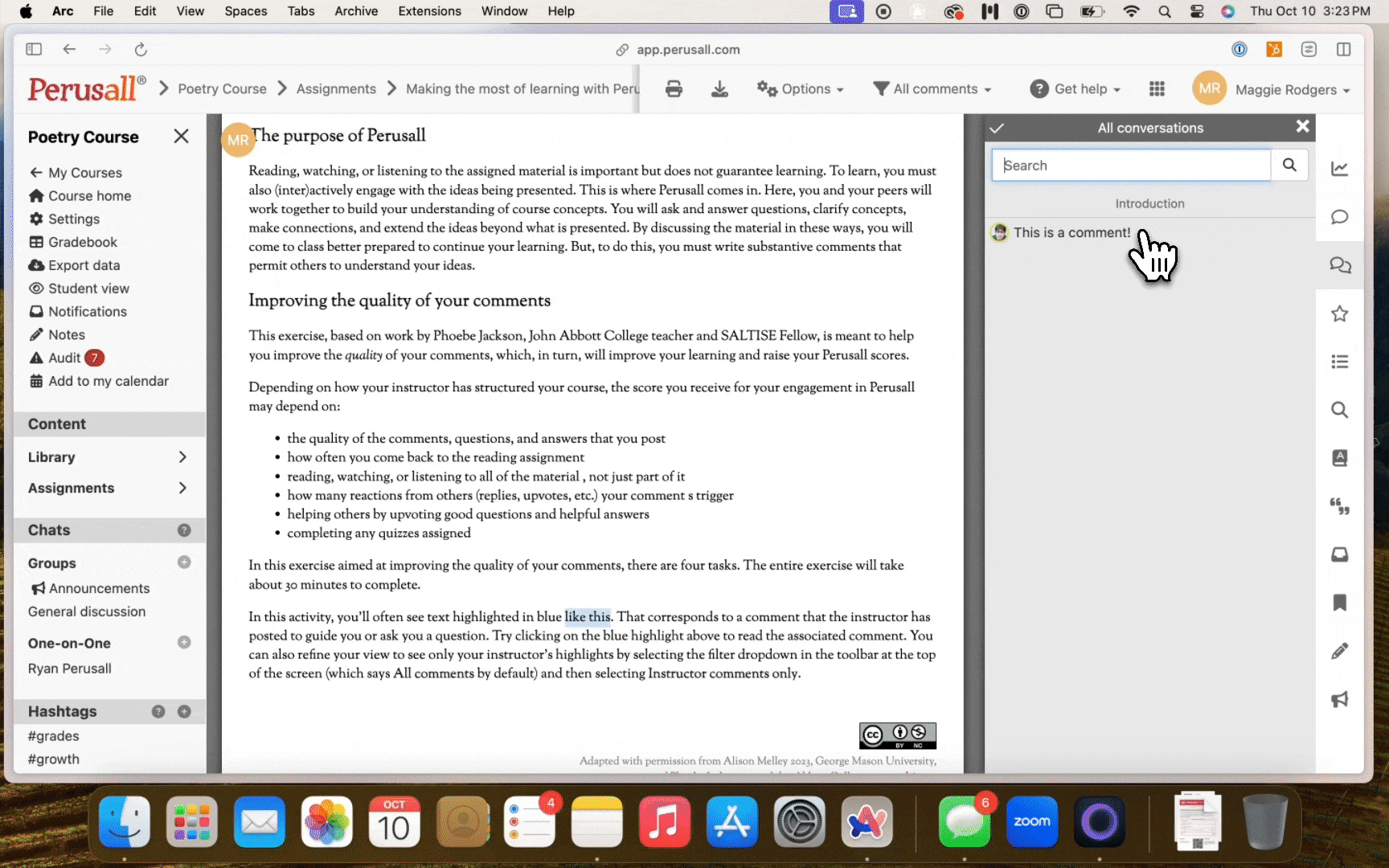1389x868 pixels.
Task: Open the analytics chart icon in right rail
Action: point(1339,169)
